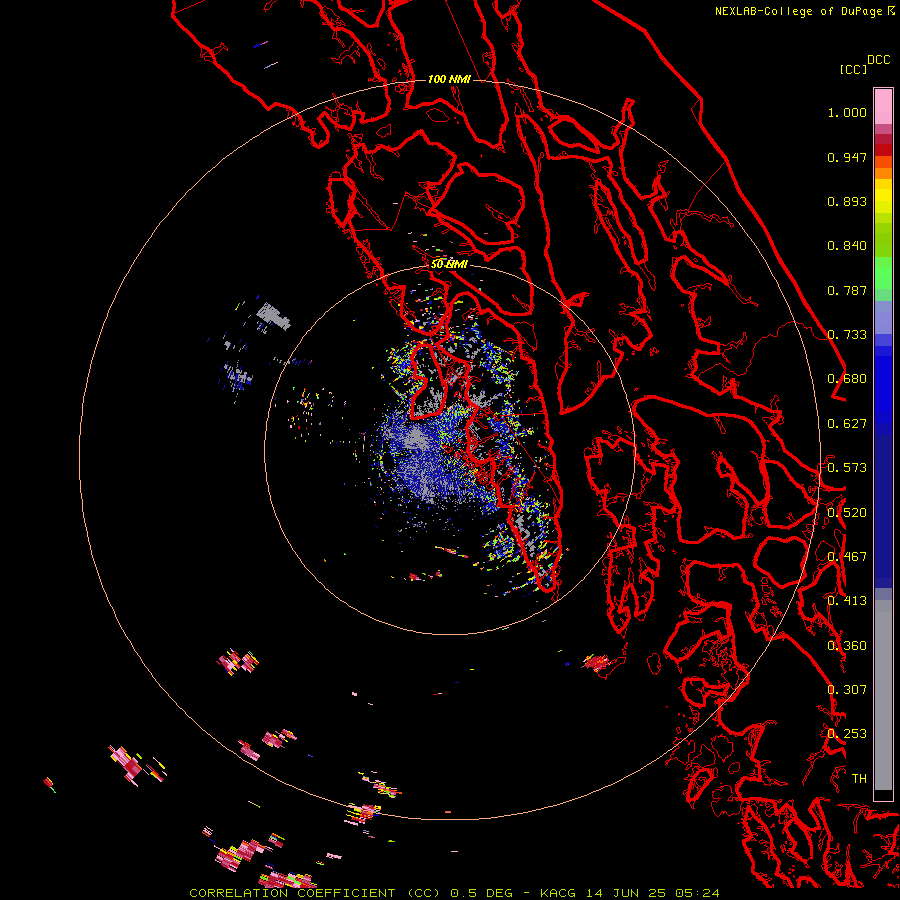This screenshot has height=900, width=900.
Task: Pick the large gray color scale segment
Action: [883, 700]
